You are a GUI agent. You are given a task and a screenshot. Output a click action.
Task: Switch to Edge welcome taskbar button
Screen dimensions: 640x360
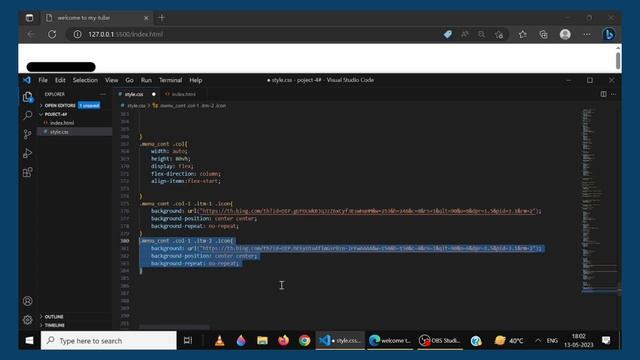390,340
